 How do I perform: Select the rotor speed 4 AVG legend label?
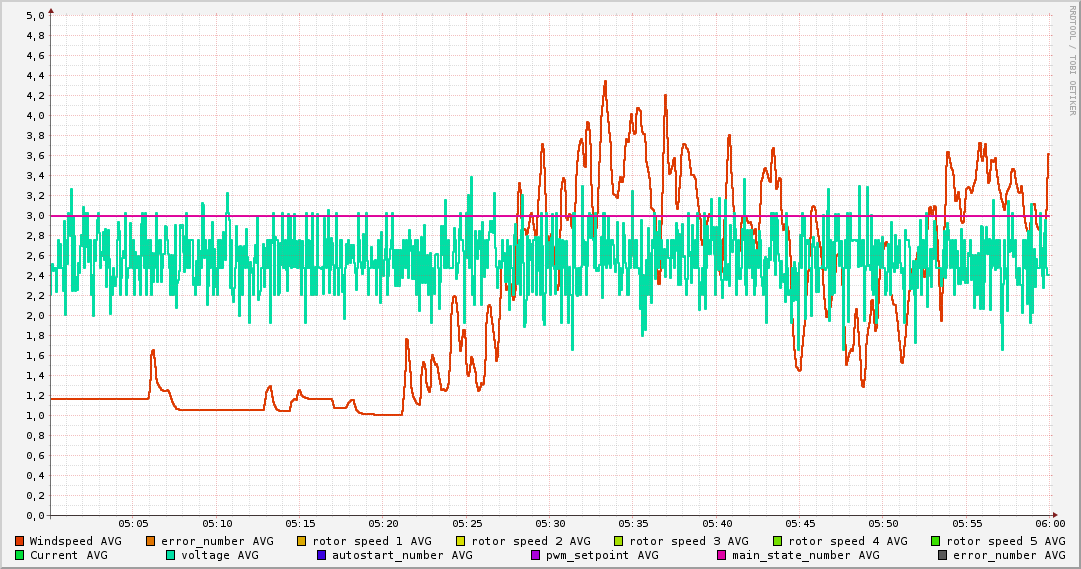pyautogui.click(x=847, y=541)
